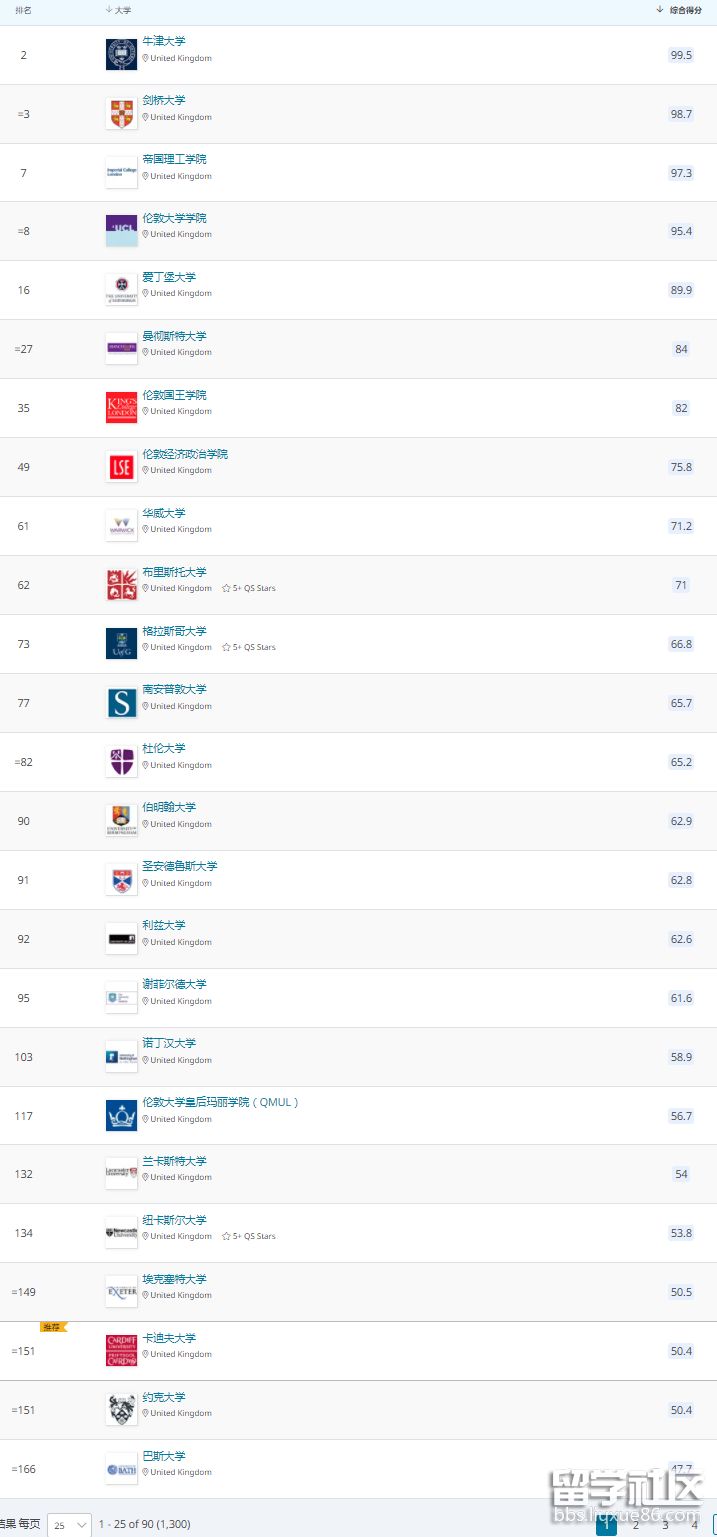Click the Queen Mary crown logo

point(121,1116)
